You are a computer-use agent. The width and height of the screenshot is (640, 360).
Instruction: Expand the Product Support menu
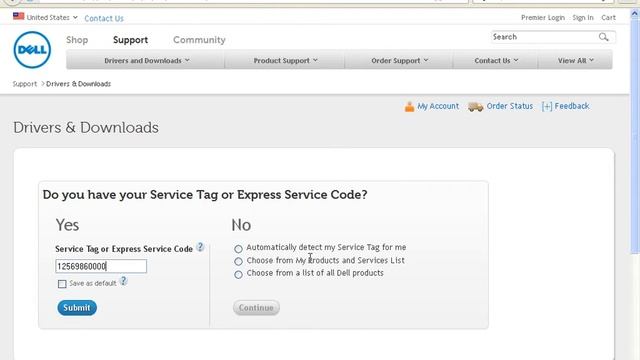pos(285,60)
